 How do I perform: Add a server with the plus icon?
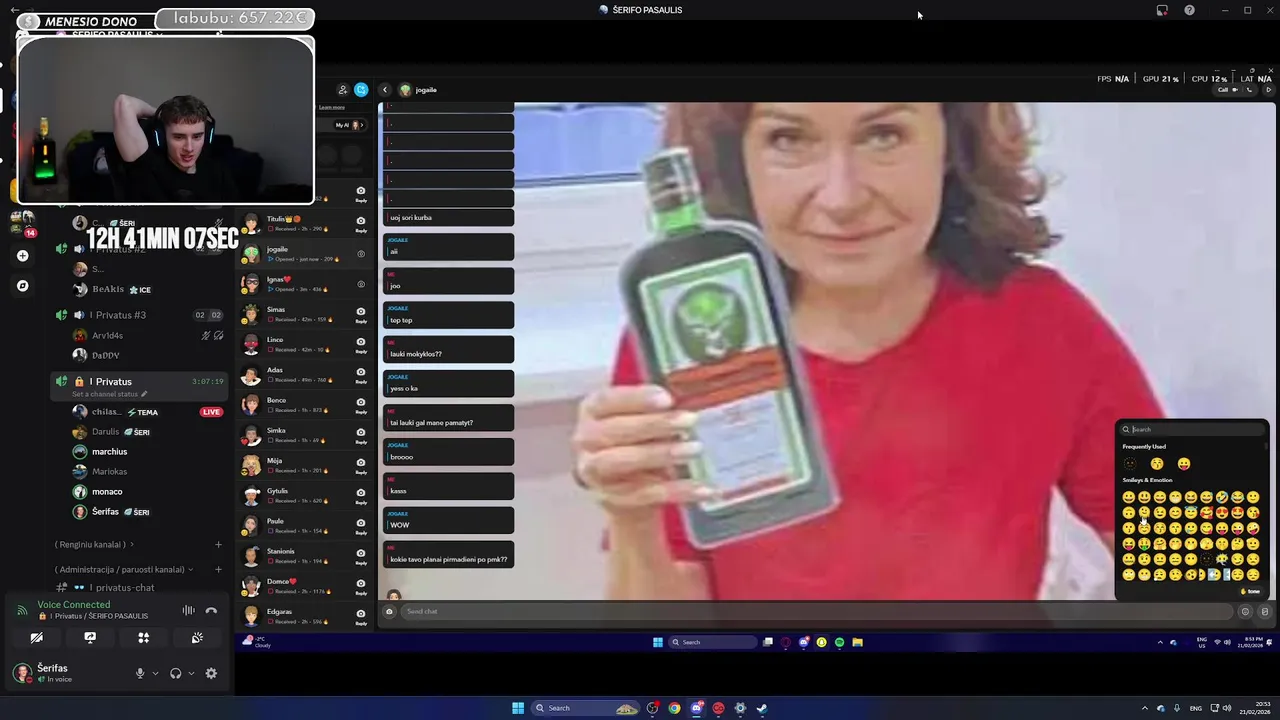[22, 255]
